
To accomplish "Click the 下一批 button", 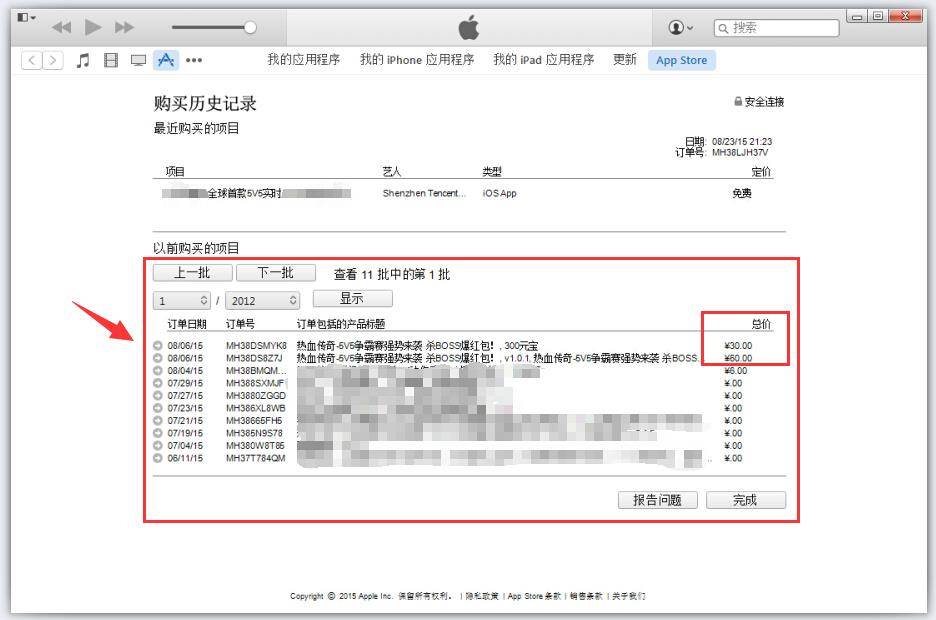I will [x=275, y=273].
